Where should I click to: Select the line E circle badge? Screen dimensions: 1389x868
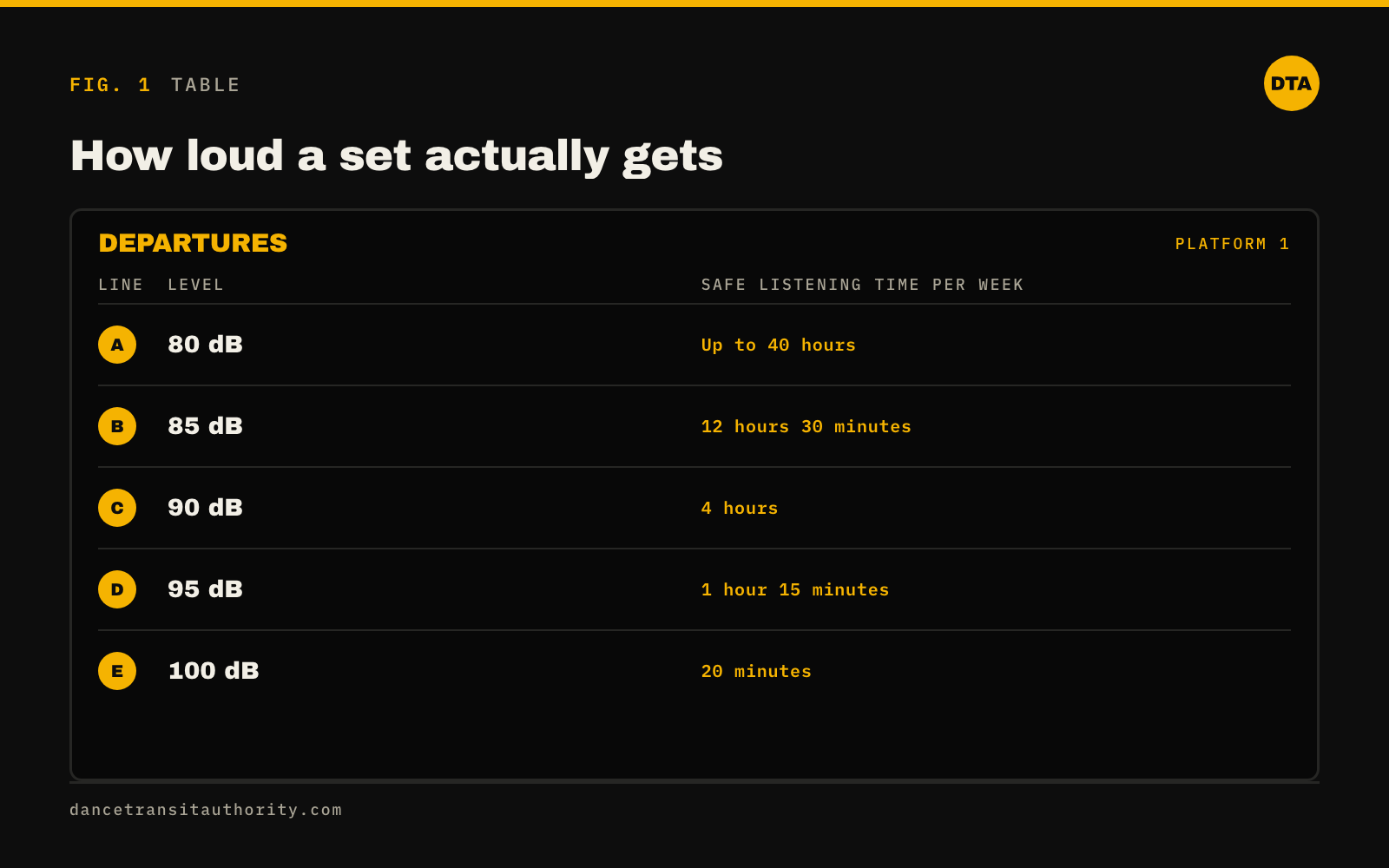pyautogui.click(x=117, y=671)
